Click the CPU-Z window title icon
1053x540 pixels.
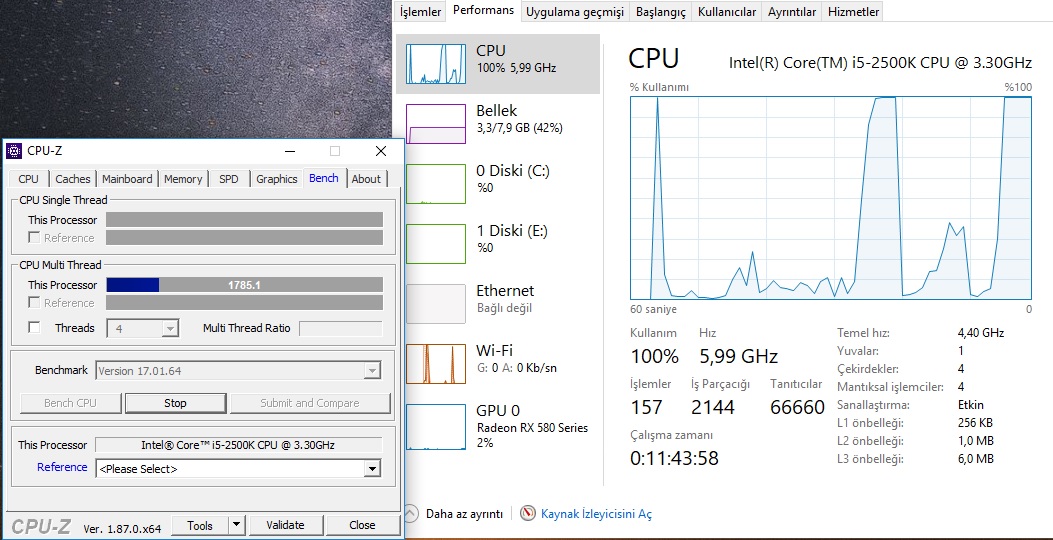point(13,150)
